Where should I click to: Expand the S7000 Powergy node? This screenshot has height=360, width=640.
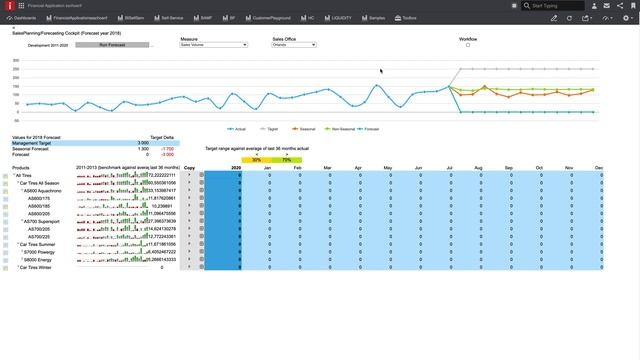pyautogui.click(x=22, y=251)
